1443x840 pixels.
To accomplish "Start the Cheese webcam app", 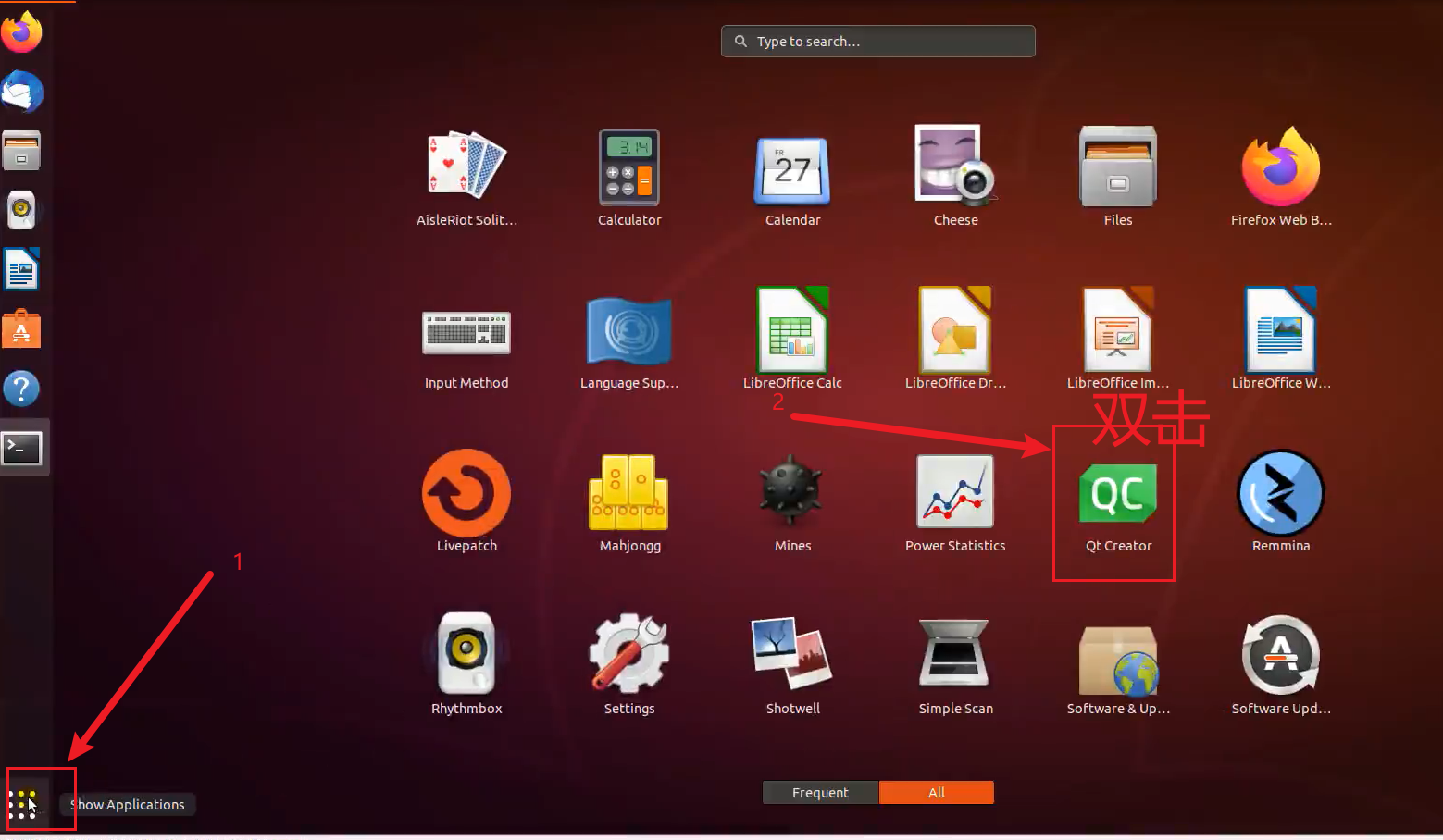I will pos(955,166).
